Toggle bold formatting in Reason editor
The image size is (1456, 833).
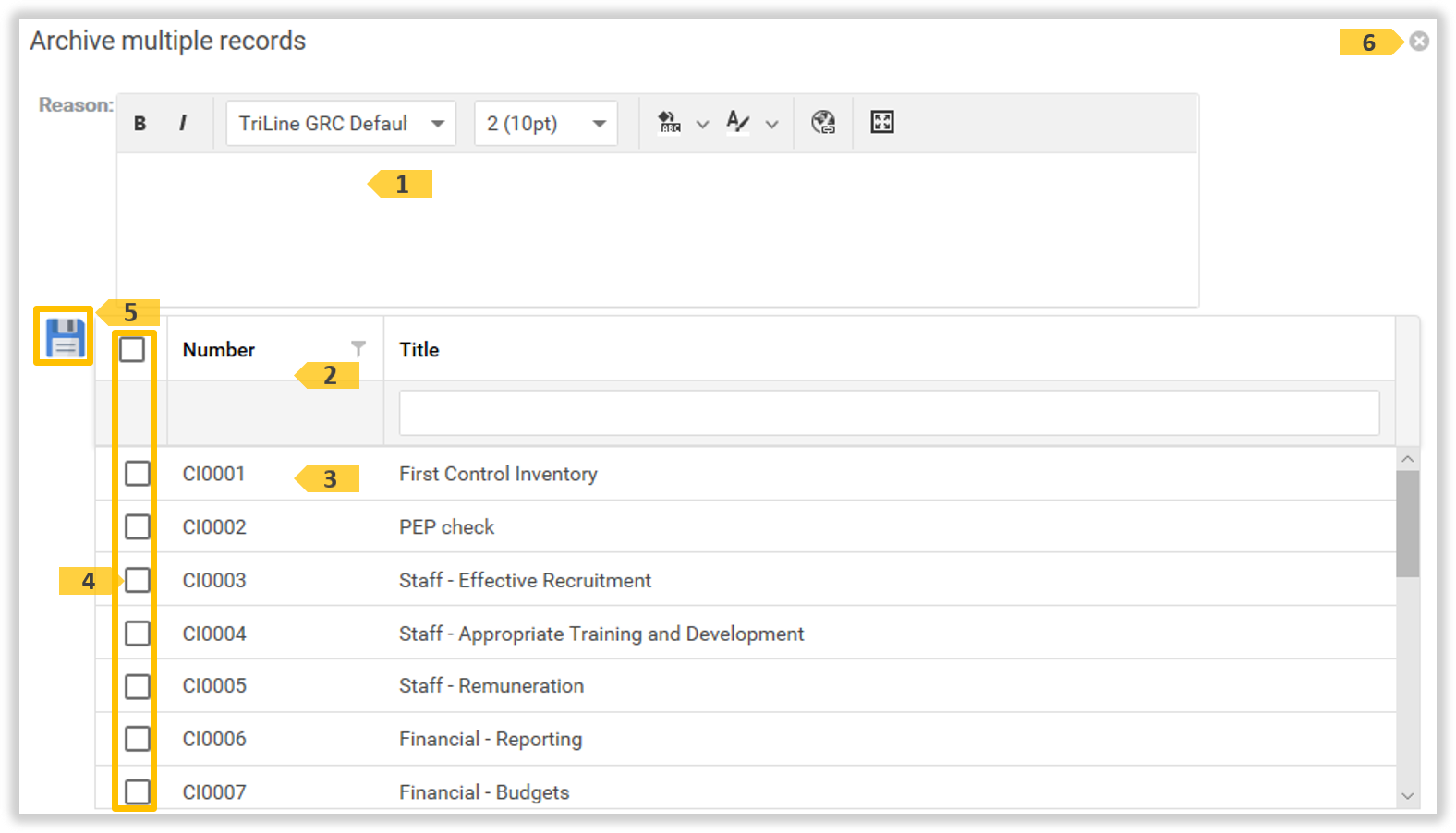tap(140, 123)
